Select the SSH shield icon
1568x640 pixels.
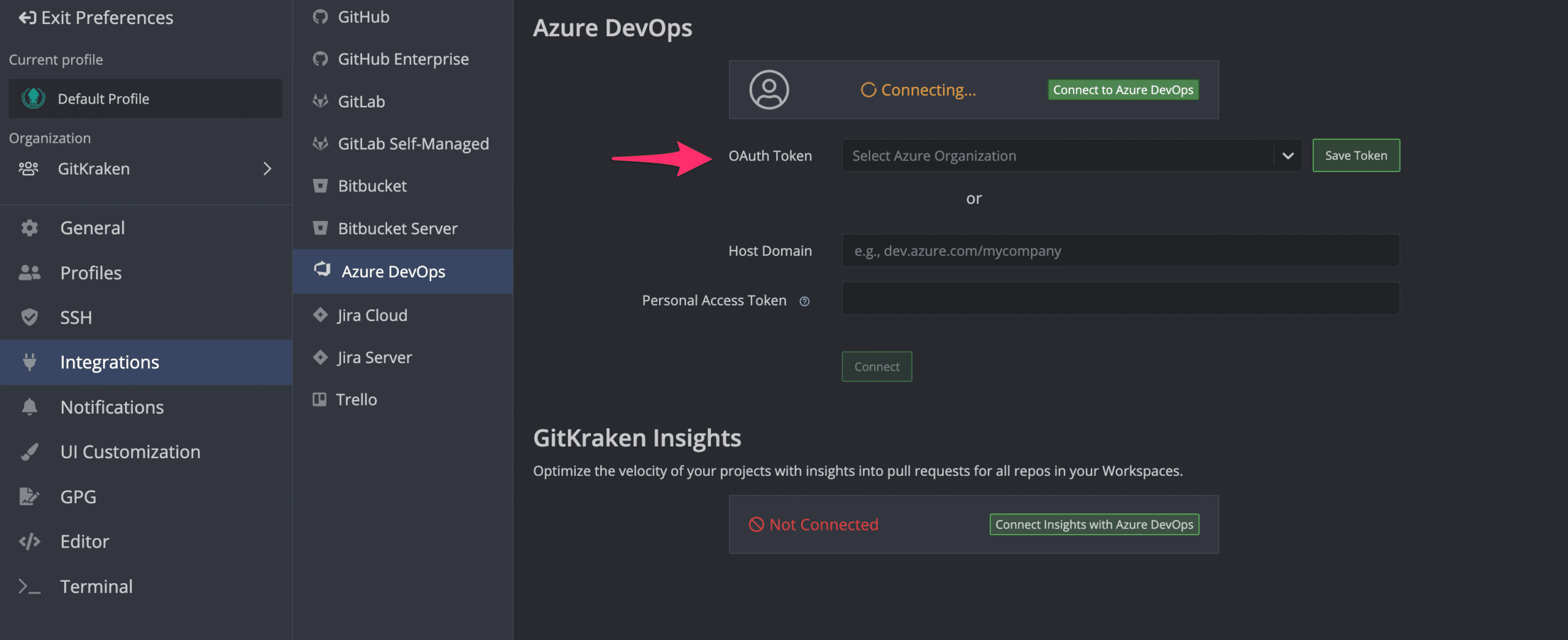click(29, 317)
